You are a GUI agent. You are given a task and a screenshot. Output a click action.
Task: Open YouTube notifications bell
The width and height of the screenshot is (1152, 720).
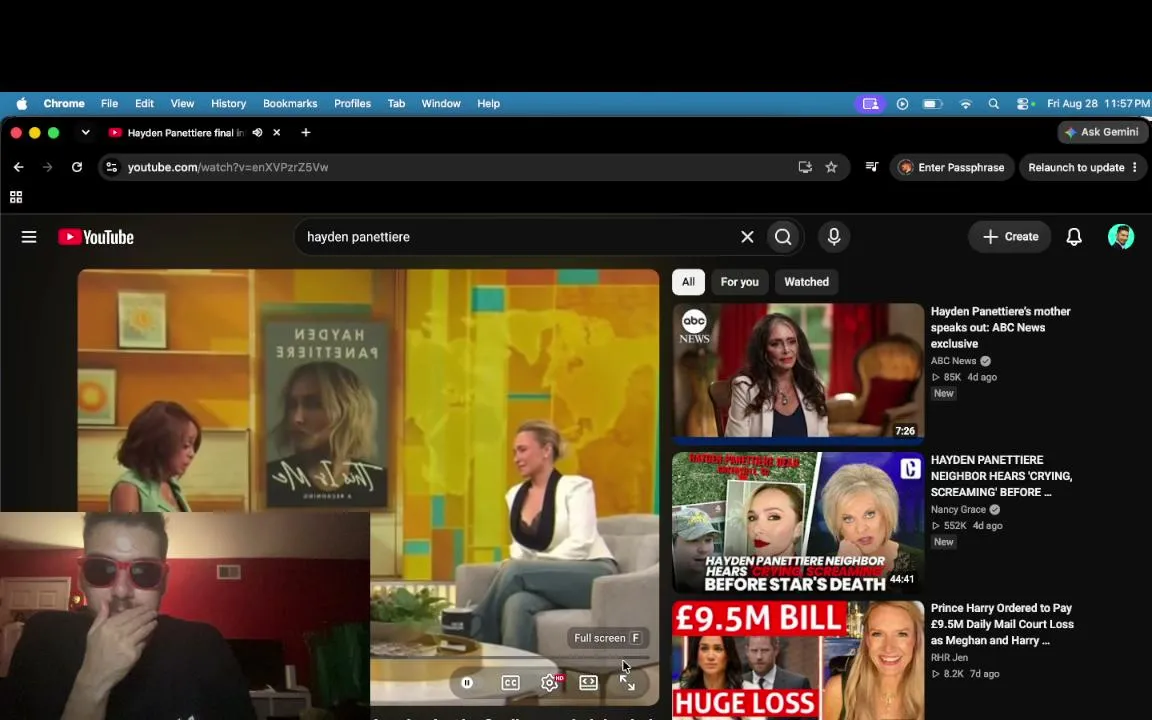coord(1074,237)
